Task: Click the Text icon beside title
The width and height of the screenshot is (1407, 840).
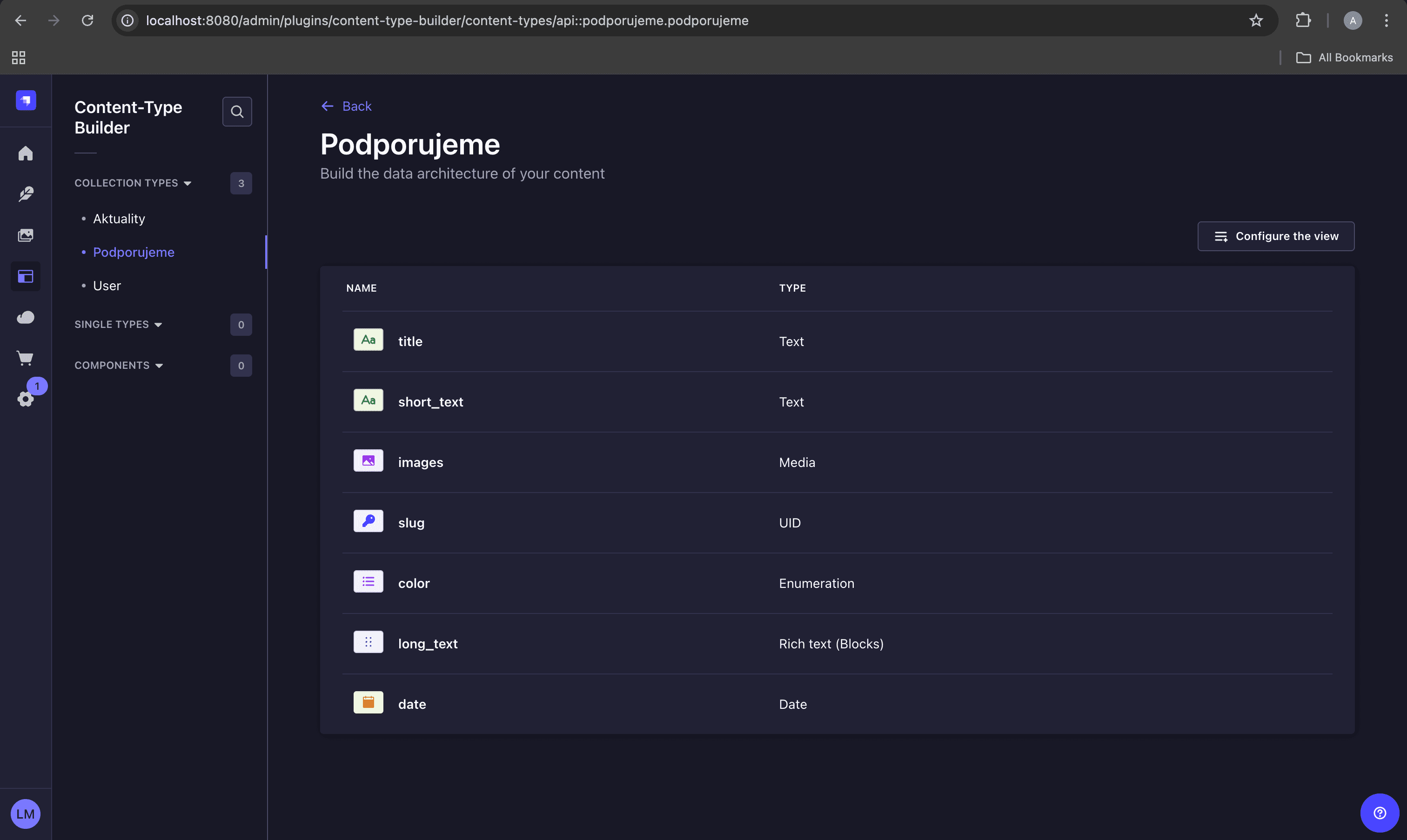Action: pyautogui.click(x=368, y=340)
